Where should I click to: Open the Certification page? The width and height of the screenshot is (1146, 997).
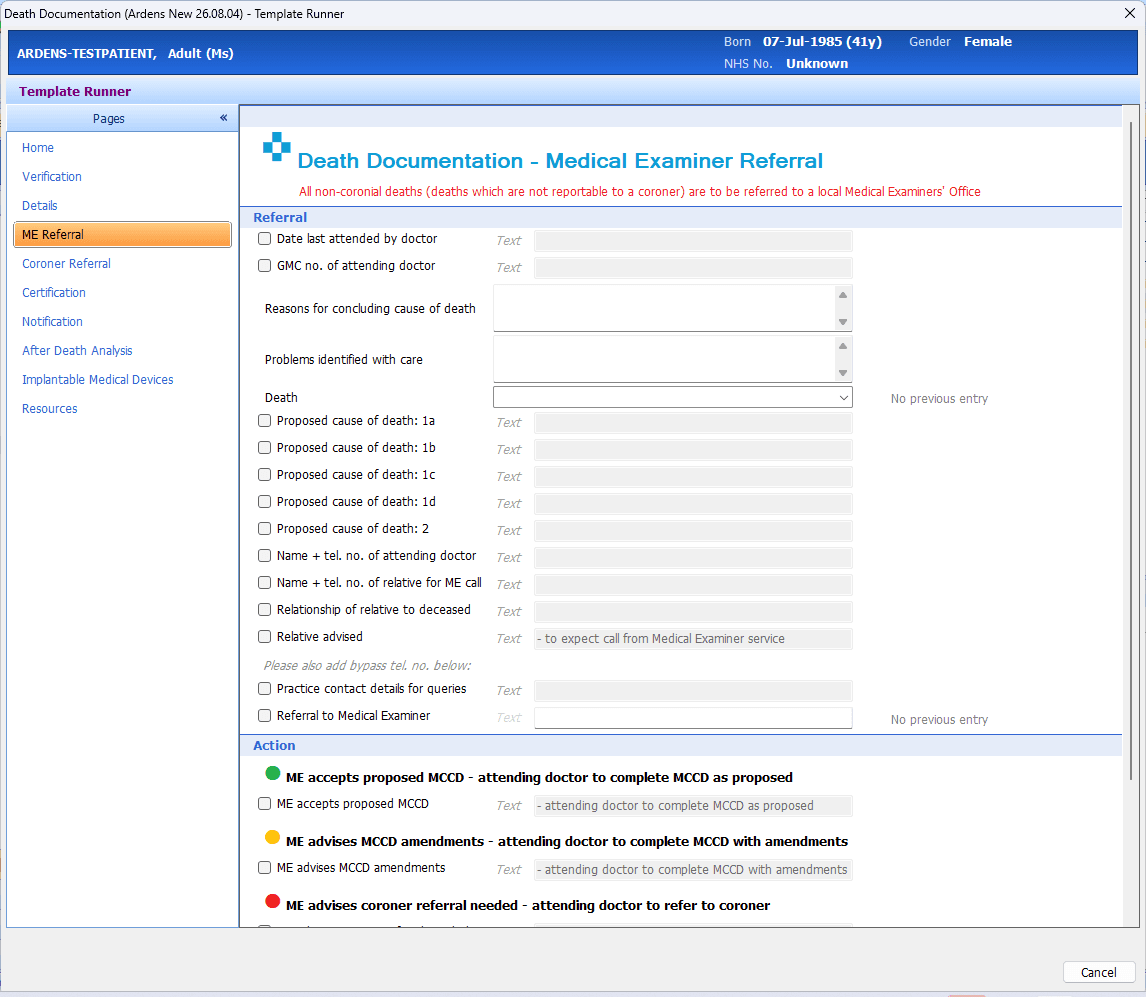(54, 293)
